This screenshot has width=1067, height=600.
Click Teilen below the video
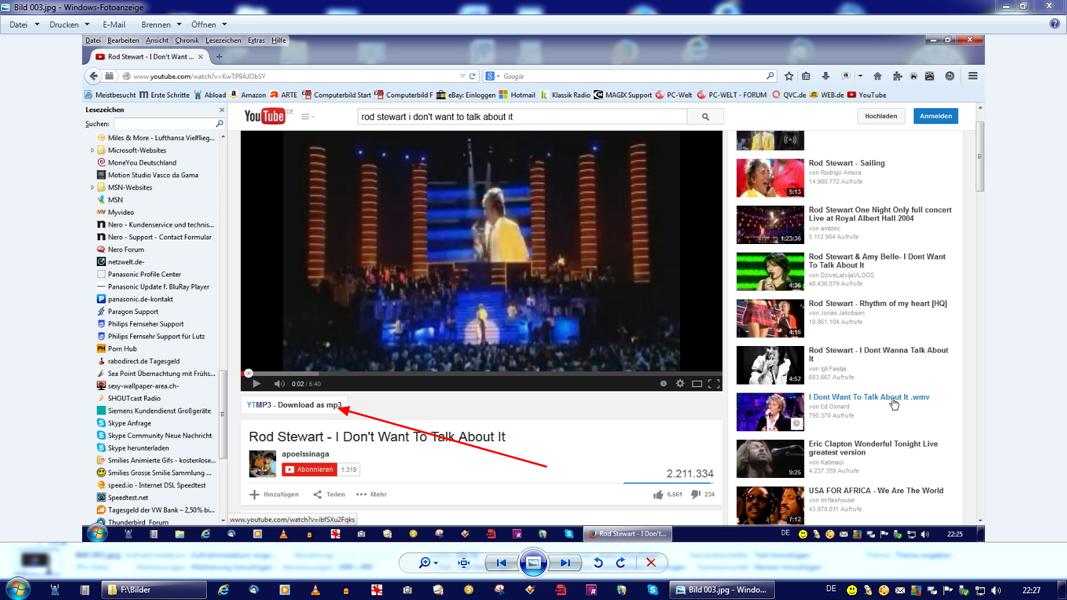(329, 495)
